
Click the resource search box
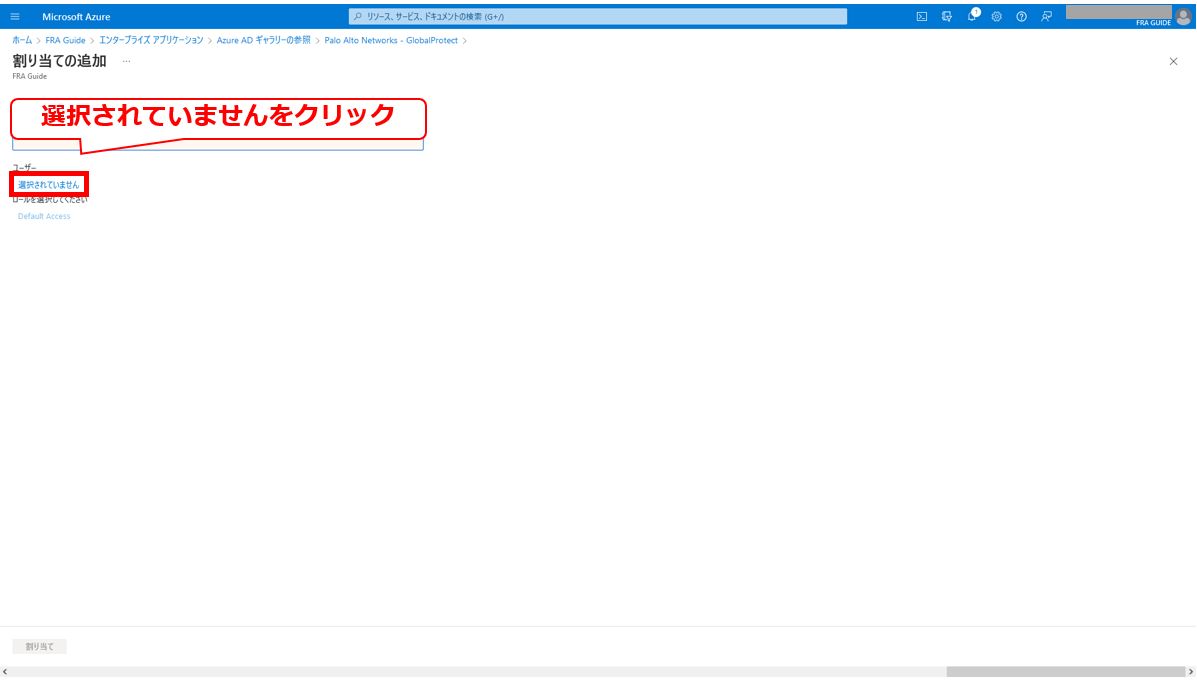[x=598, y=16]
